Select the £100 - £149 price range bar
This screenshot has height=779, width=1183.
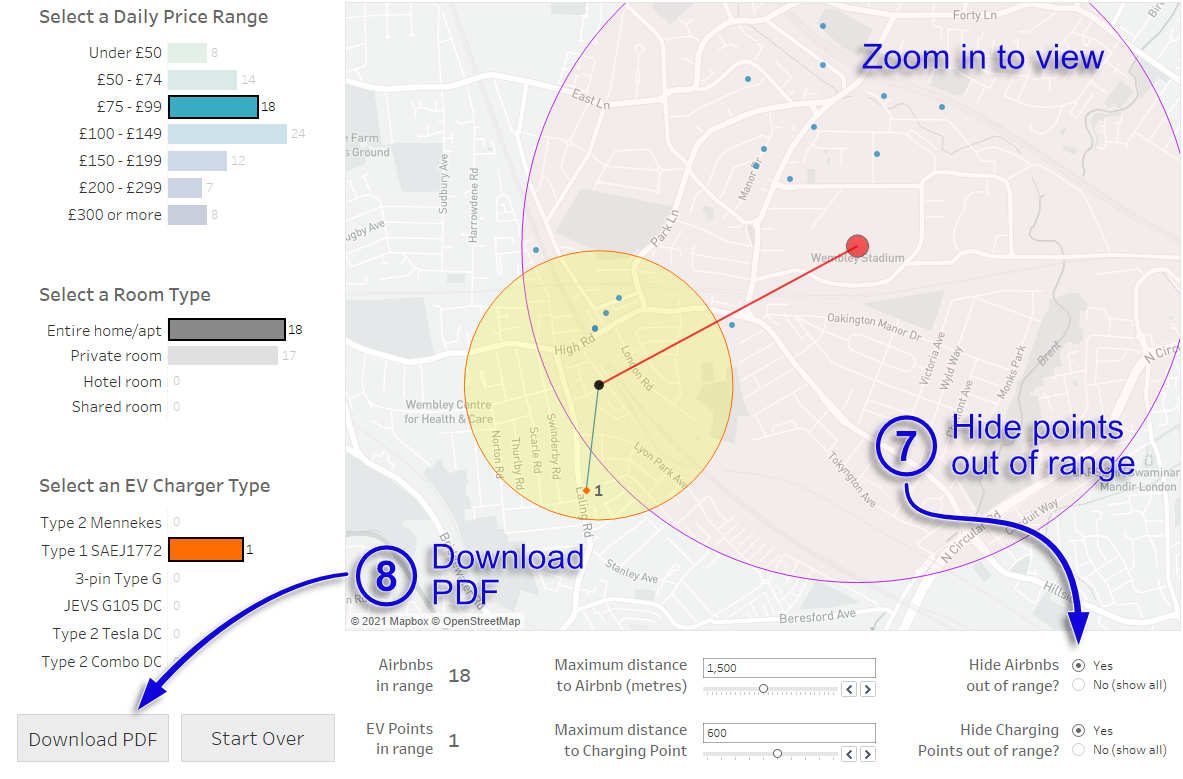(227, 133)
